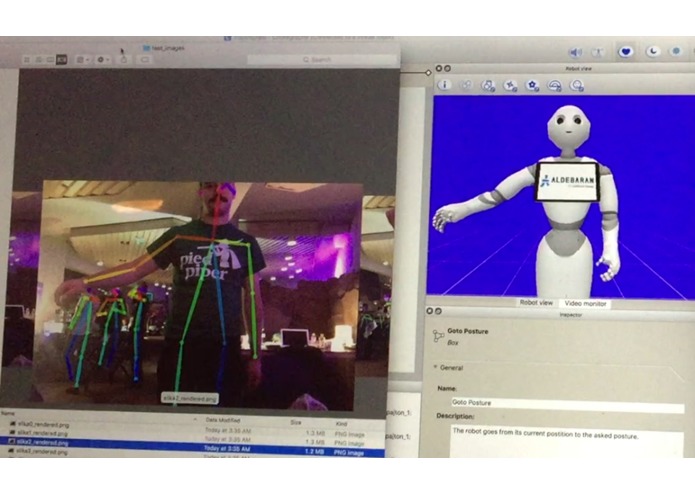695x494 pixels.
Task: Put robot to rest with moon icon
Action: 652,51
